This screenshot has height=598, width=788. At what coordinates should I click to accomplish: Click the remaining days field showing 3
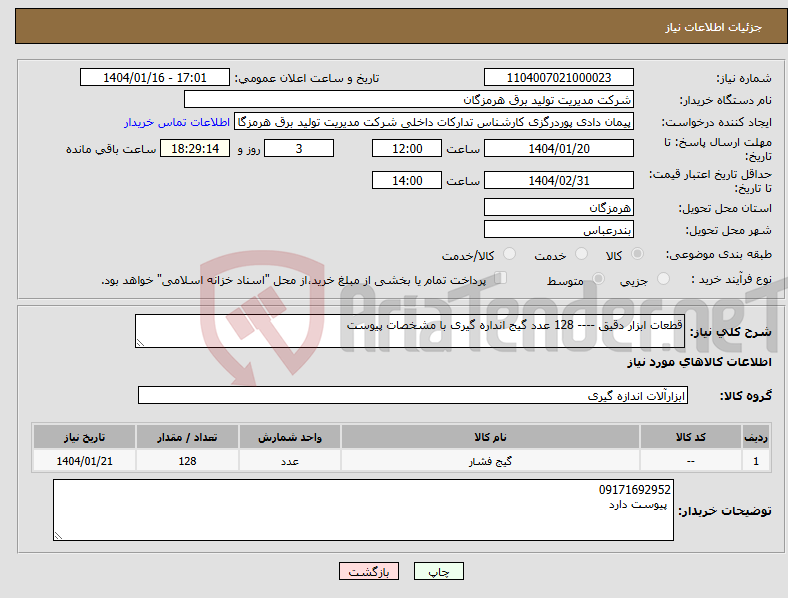click(299, 148)
